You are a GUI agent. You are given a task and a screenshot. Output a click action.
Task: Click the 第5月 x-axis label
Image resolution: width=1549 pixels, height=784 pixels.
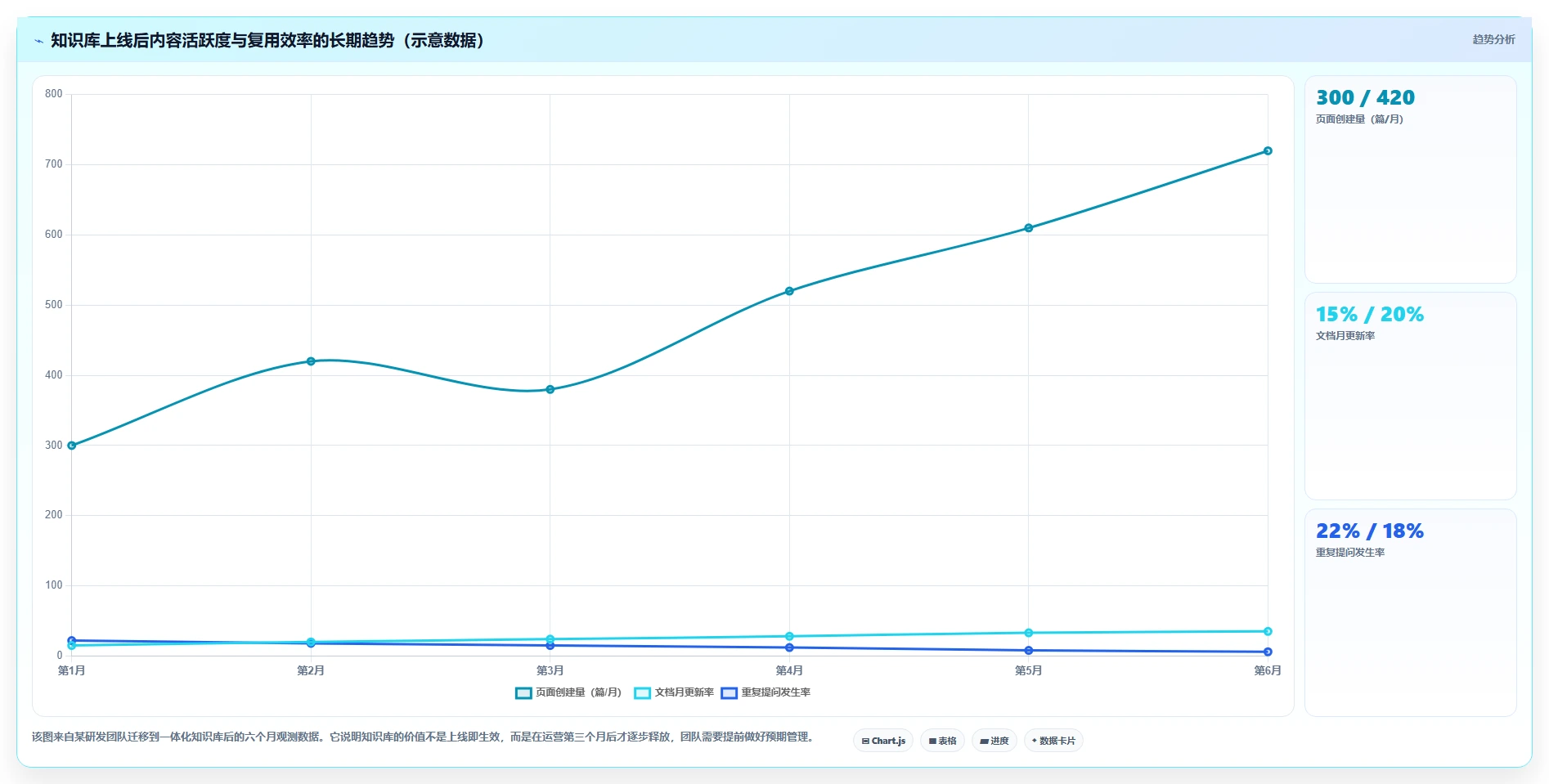1029,670
